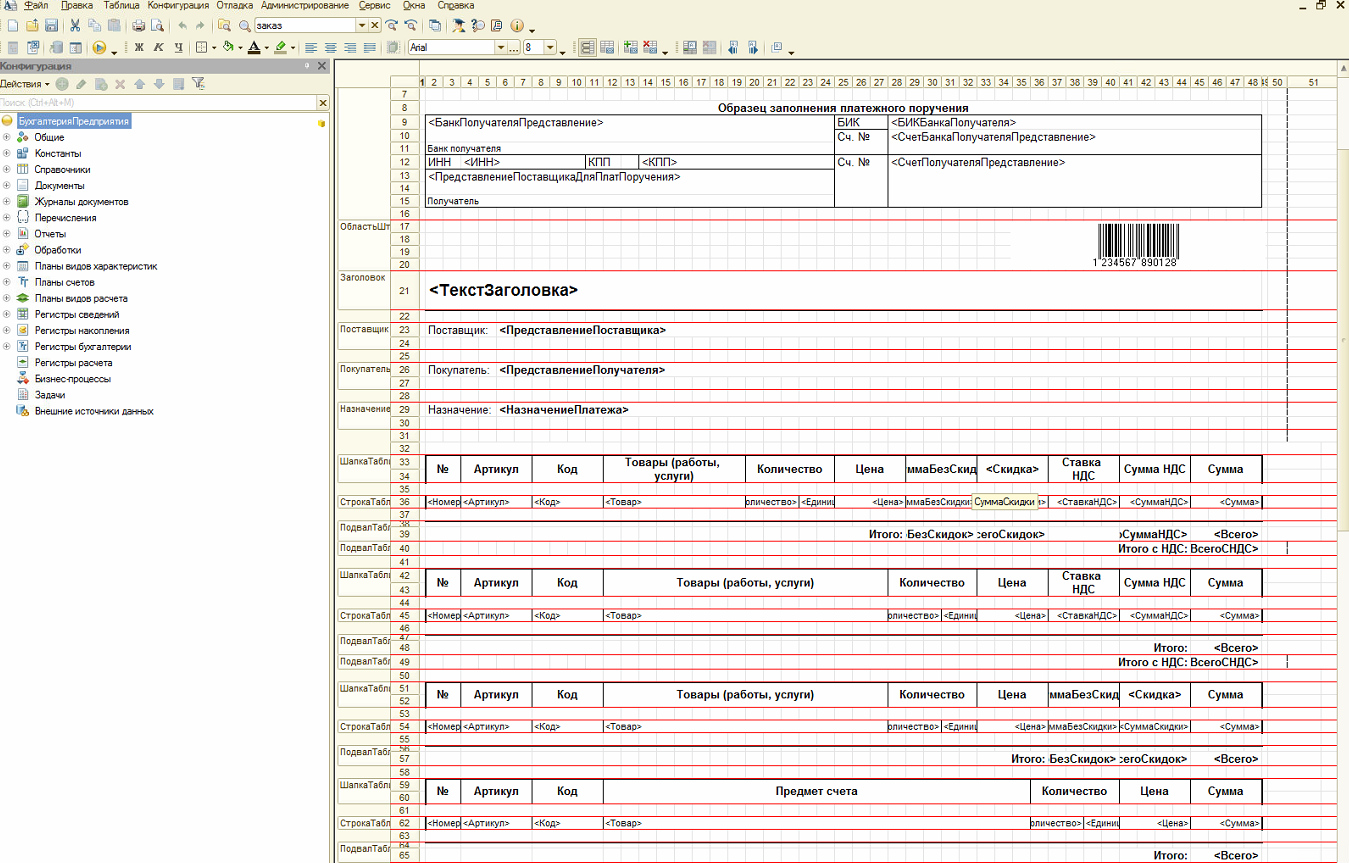Click the Open file folder icon
Image resolution: width=1349 pixels, height=863 pixels.
coord(32,25)
